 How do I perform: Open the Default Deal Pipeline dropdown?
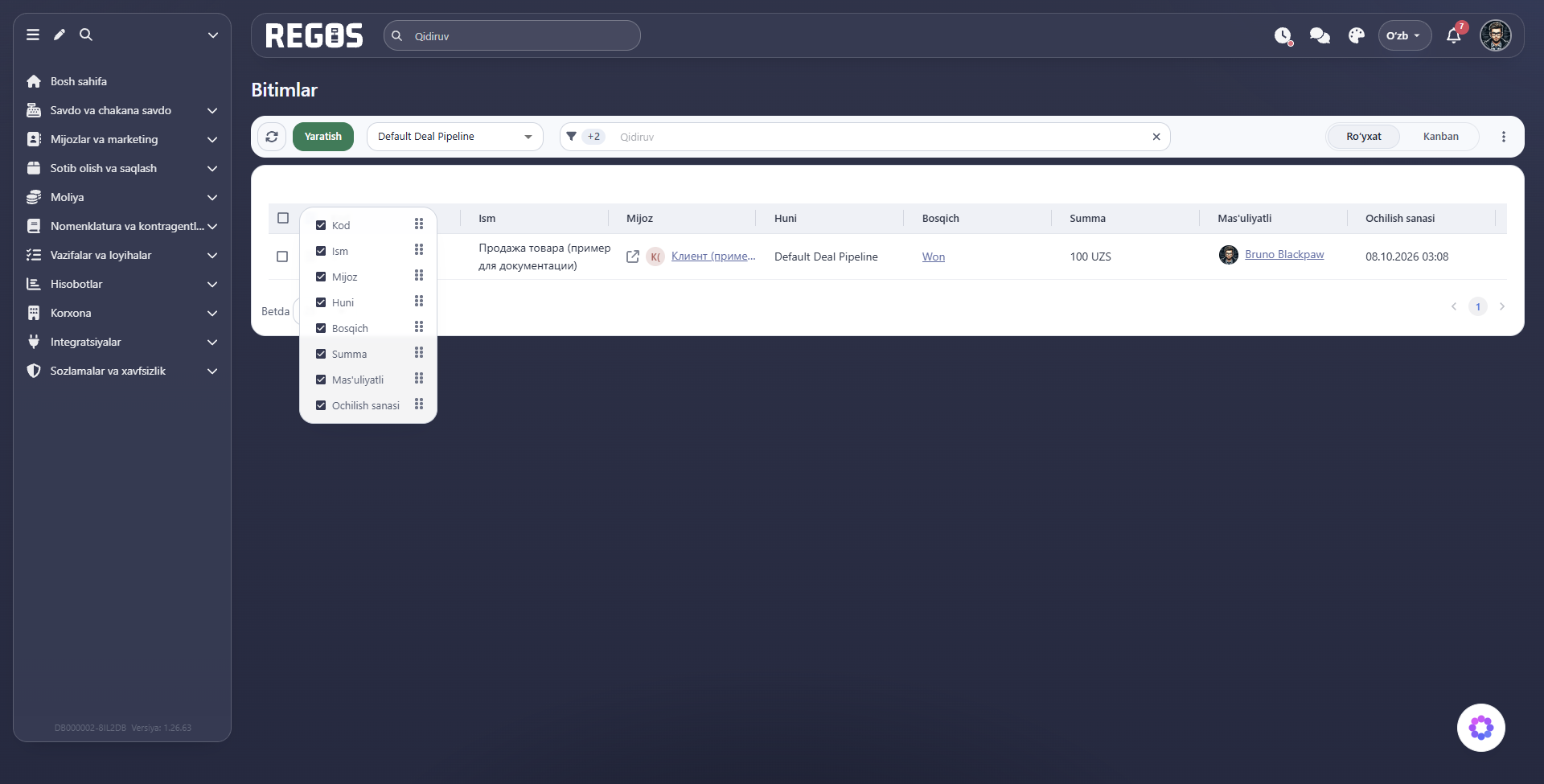point(455,137)
